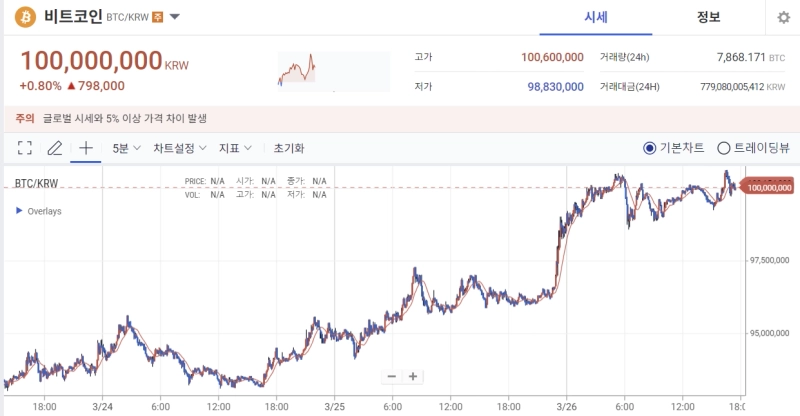
Task: Select the 기본차트 radio option
Action: (x=649, y=148)
